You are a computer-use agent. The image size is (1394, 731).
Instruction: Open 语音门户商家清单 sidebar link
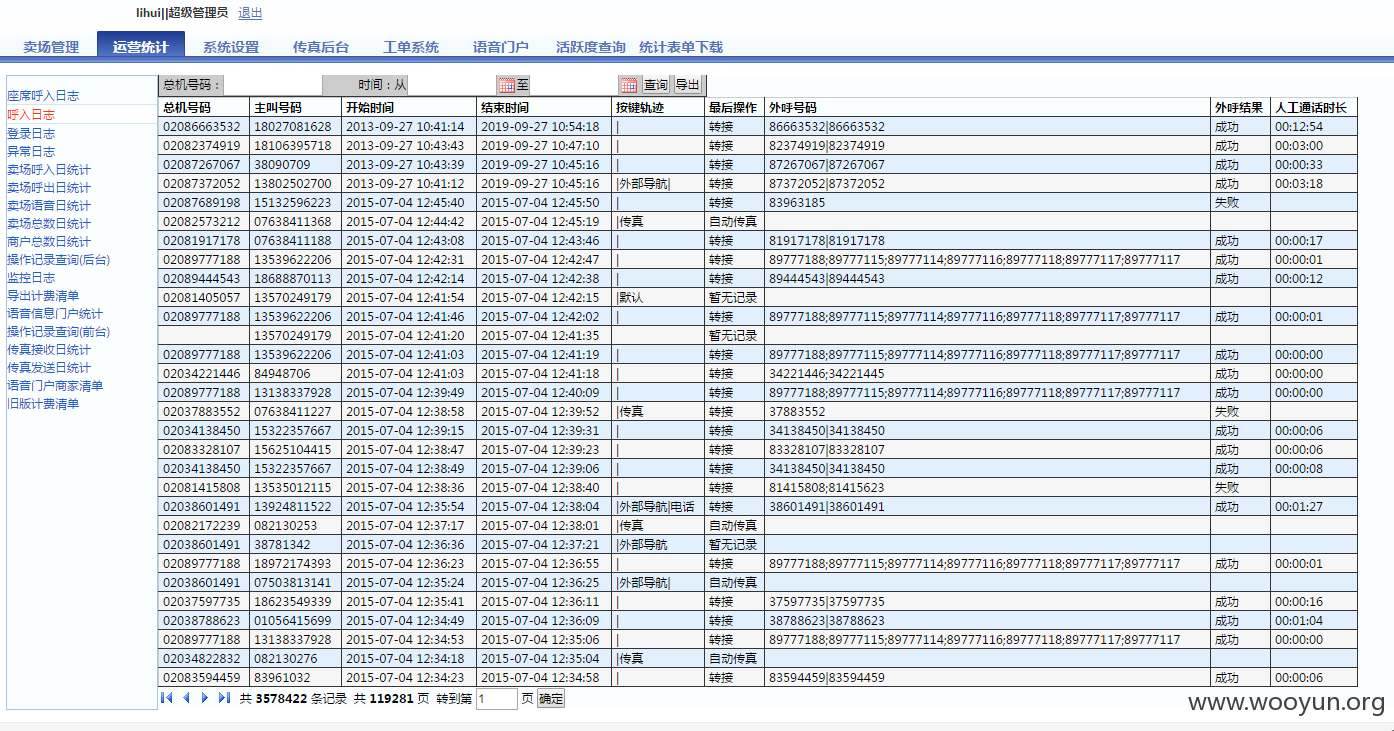click(x=55, y=385)
